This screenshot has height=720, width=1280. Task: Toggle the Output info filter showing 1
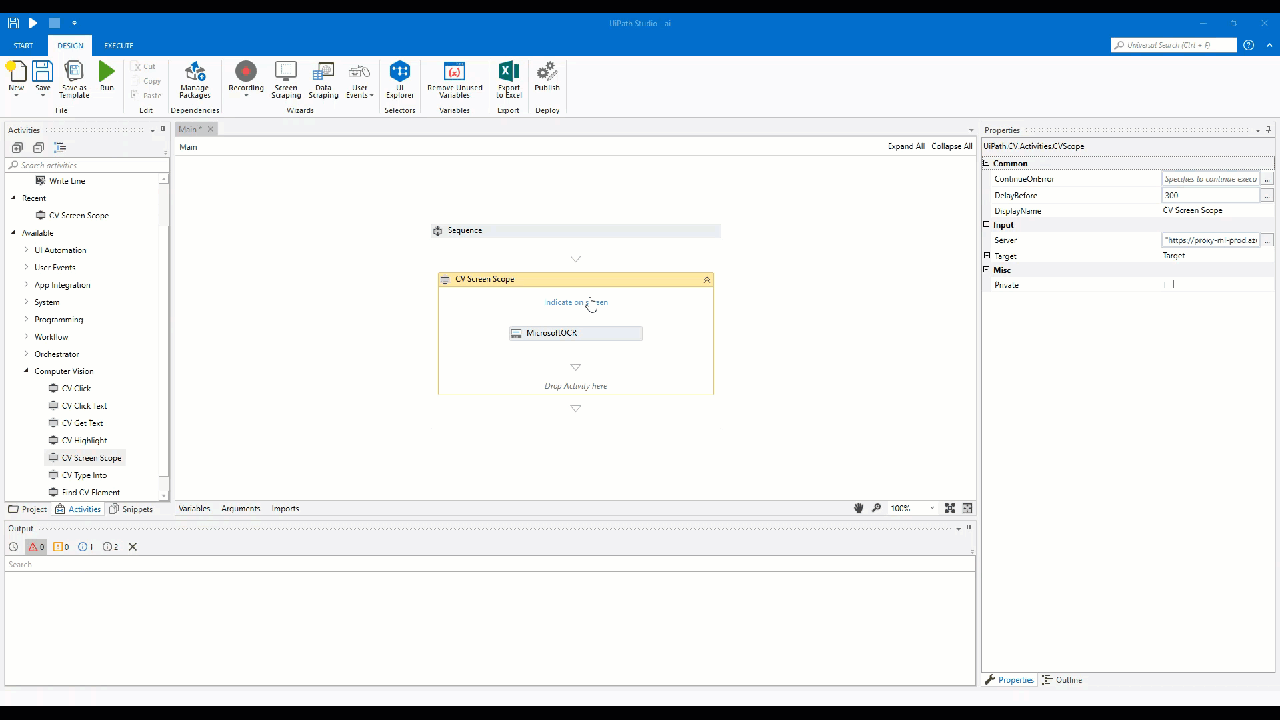[x=86, y=547]
